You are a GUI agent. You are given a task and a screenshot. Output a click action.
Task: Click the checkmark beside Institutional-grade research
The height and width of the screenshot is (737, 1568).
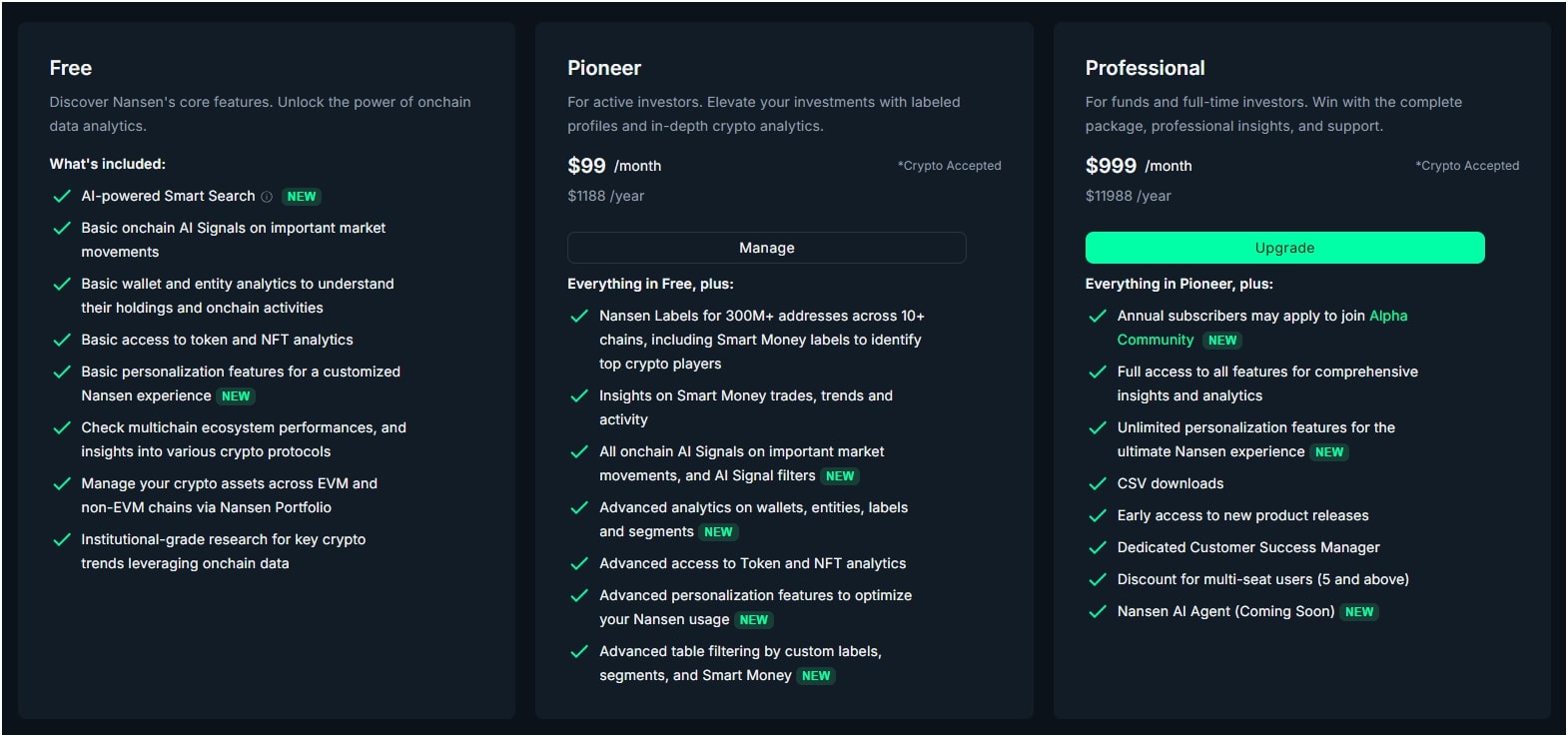61,539
